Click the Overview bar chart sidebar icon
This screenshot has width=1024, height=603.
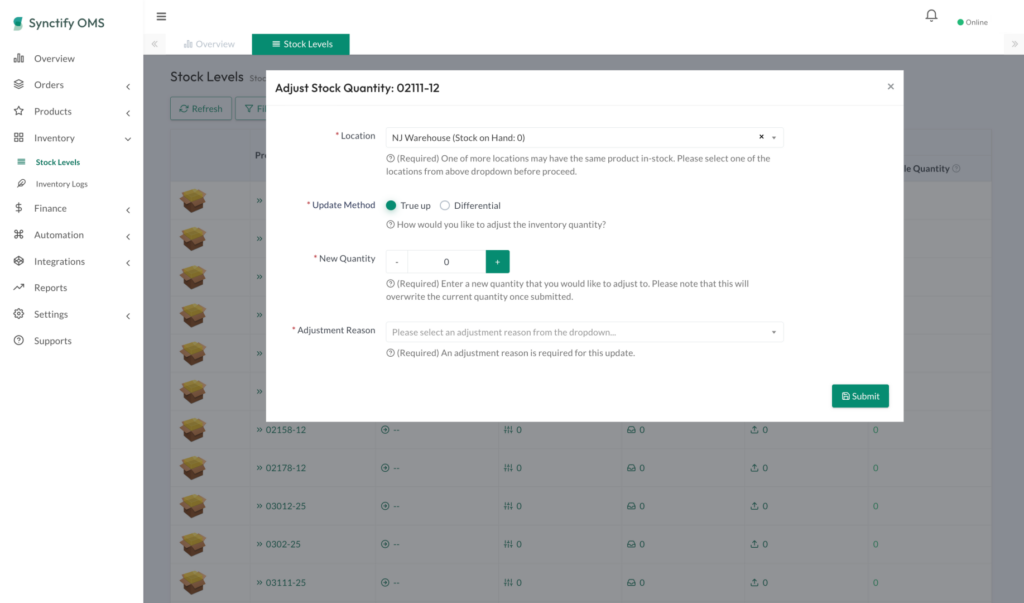[x=19, y=58]
